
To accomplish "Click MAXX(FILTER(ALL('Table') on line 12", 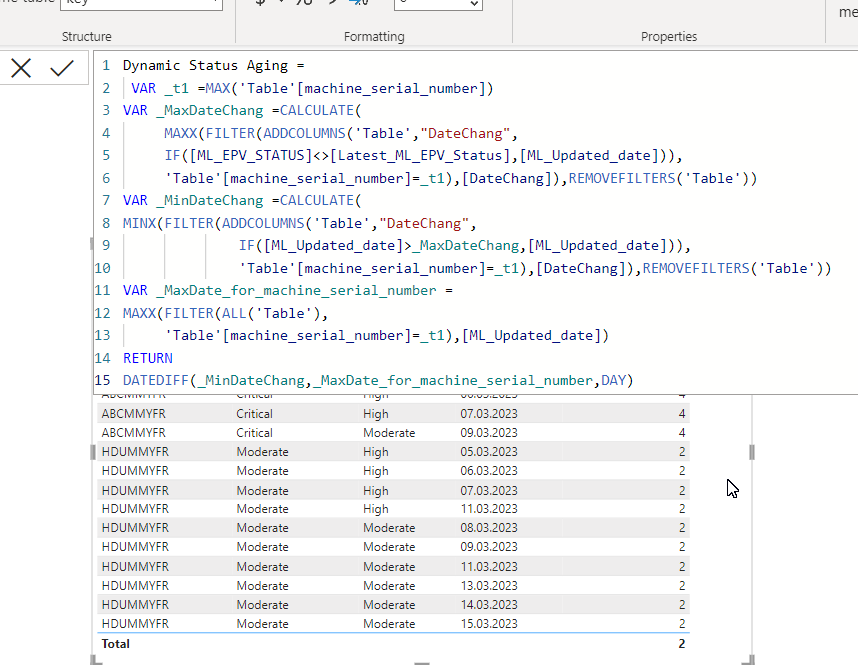I will click(x=222, y=313).
